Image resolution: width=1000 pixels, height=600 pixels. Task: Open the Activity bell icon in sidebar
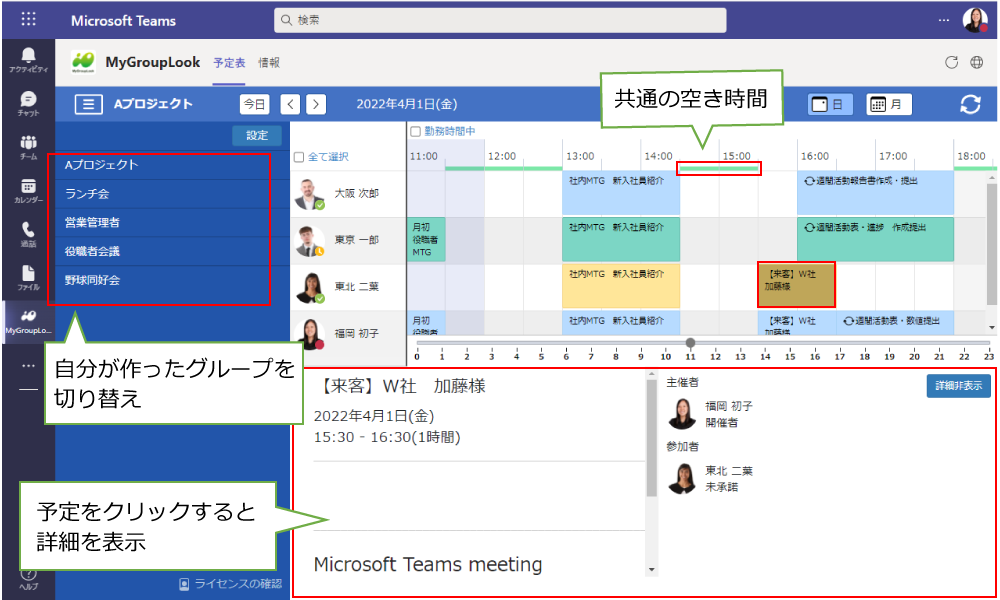(27, 58)
